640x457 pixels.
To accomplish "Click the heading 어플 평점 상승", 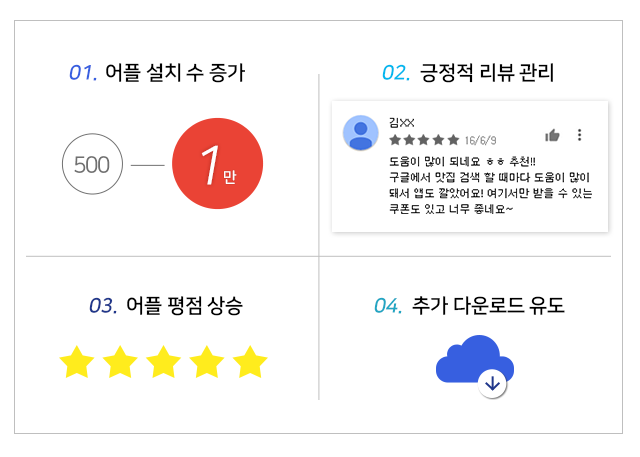I will coord(184,306).
